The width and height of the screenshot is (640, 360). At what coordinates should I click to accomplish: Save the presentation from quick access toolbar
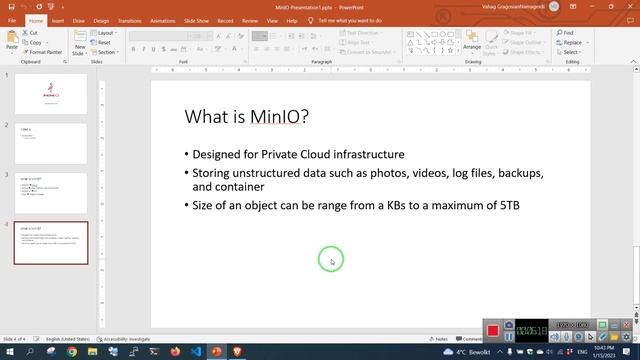pos(11,7)
